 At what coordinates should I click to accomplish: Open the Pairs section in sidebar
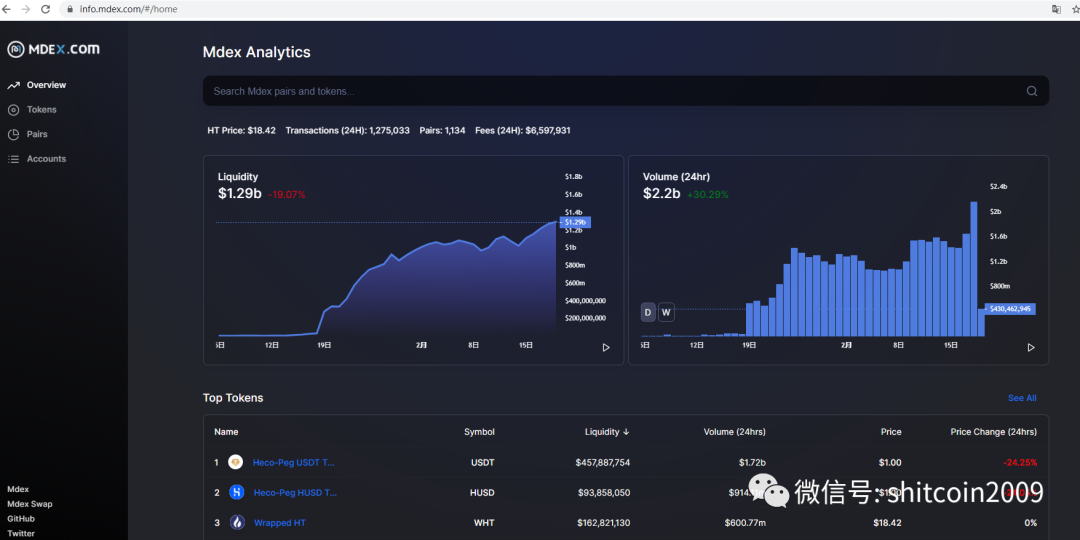37,134
